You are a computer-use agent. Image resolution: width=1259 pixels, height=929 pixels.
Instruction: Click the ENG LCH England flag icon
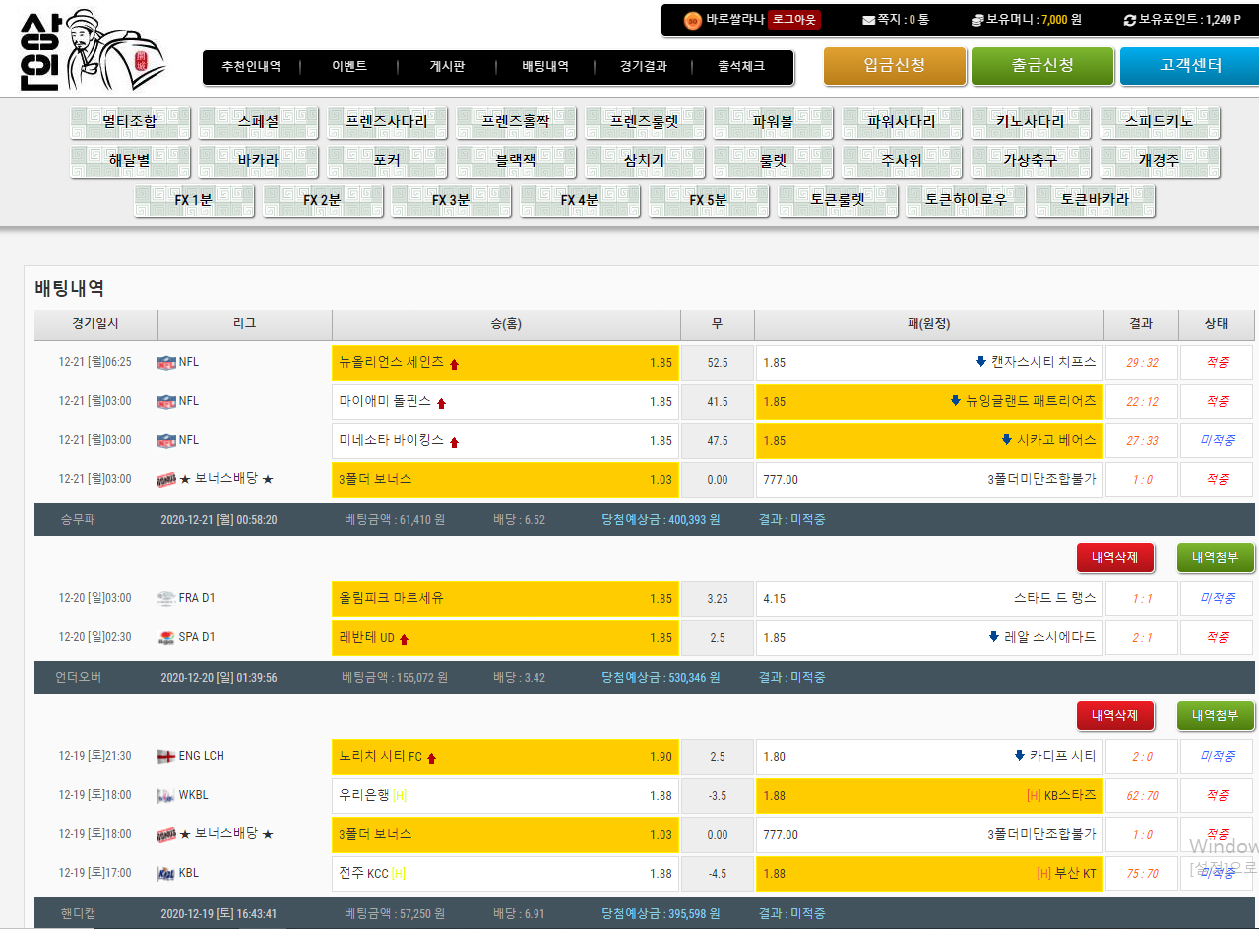point(166,757)
